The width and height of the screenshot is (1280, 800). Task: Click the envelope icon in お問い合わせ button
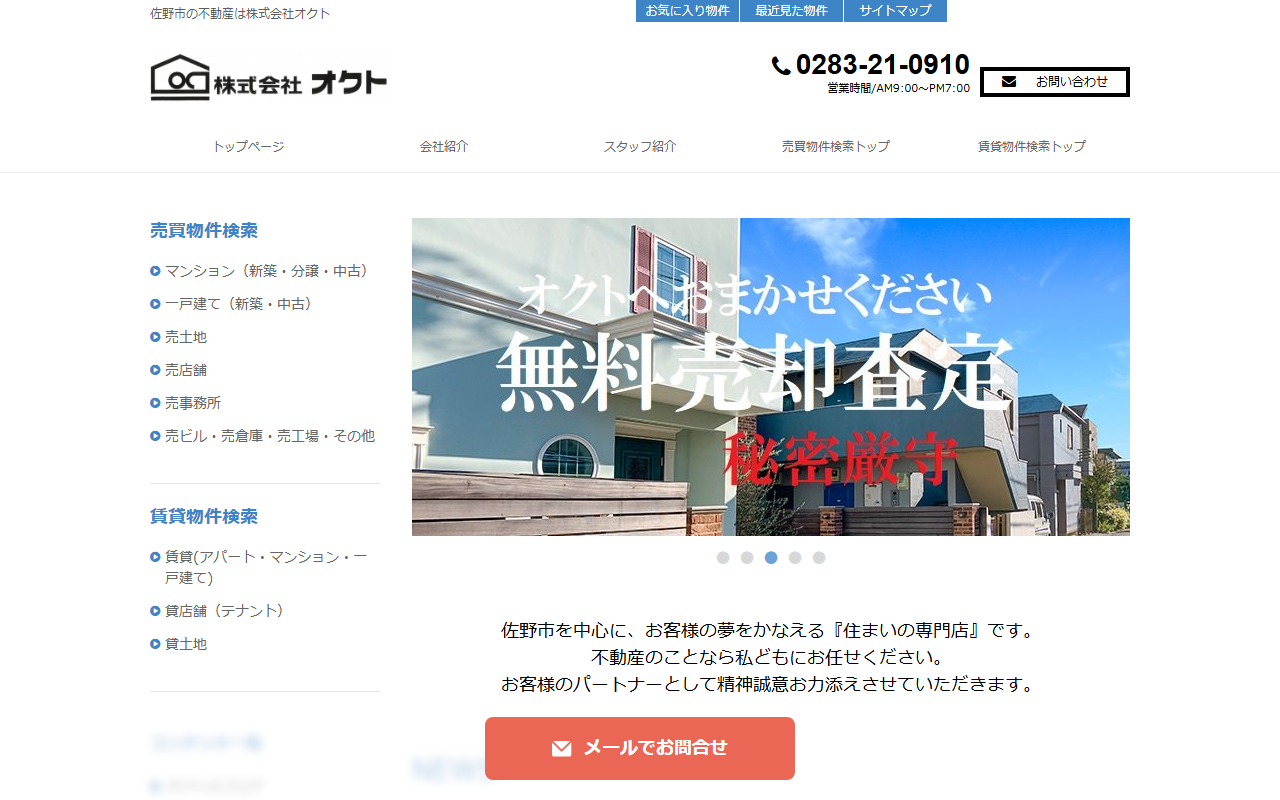[1009, 82]
